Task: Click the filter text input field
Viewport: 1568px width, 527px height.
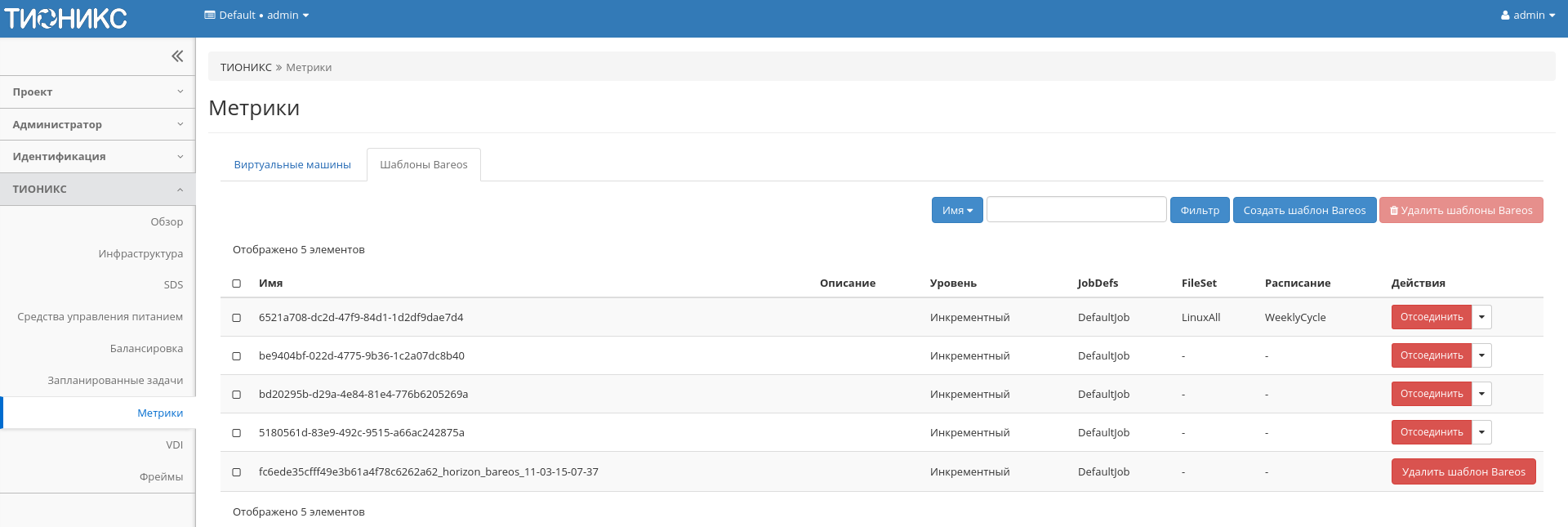Action: 1076,210
